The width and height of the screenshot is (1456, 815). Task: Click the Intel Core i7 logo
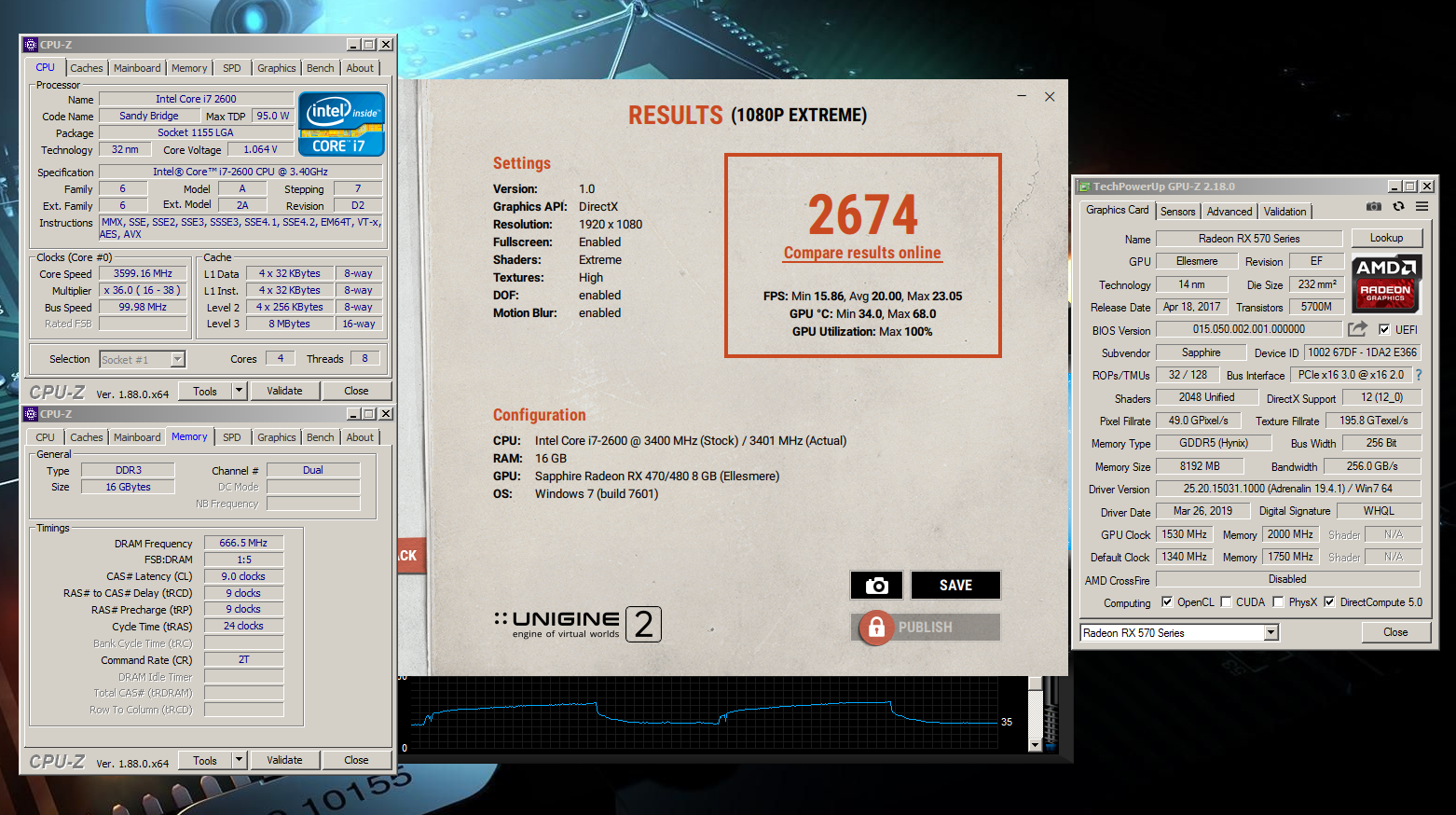[x=341, y=124]
